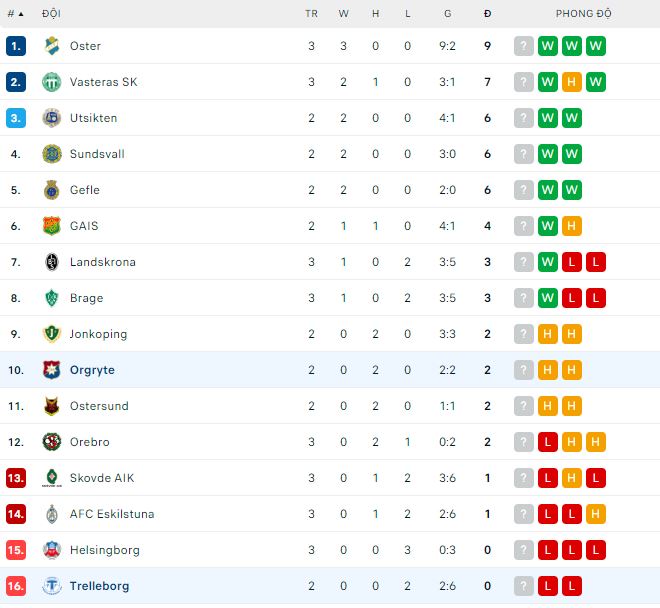Click the Landskrona club logo
This screenshot has height=608, width=660.
pos(52,262)
